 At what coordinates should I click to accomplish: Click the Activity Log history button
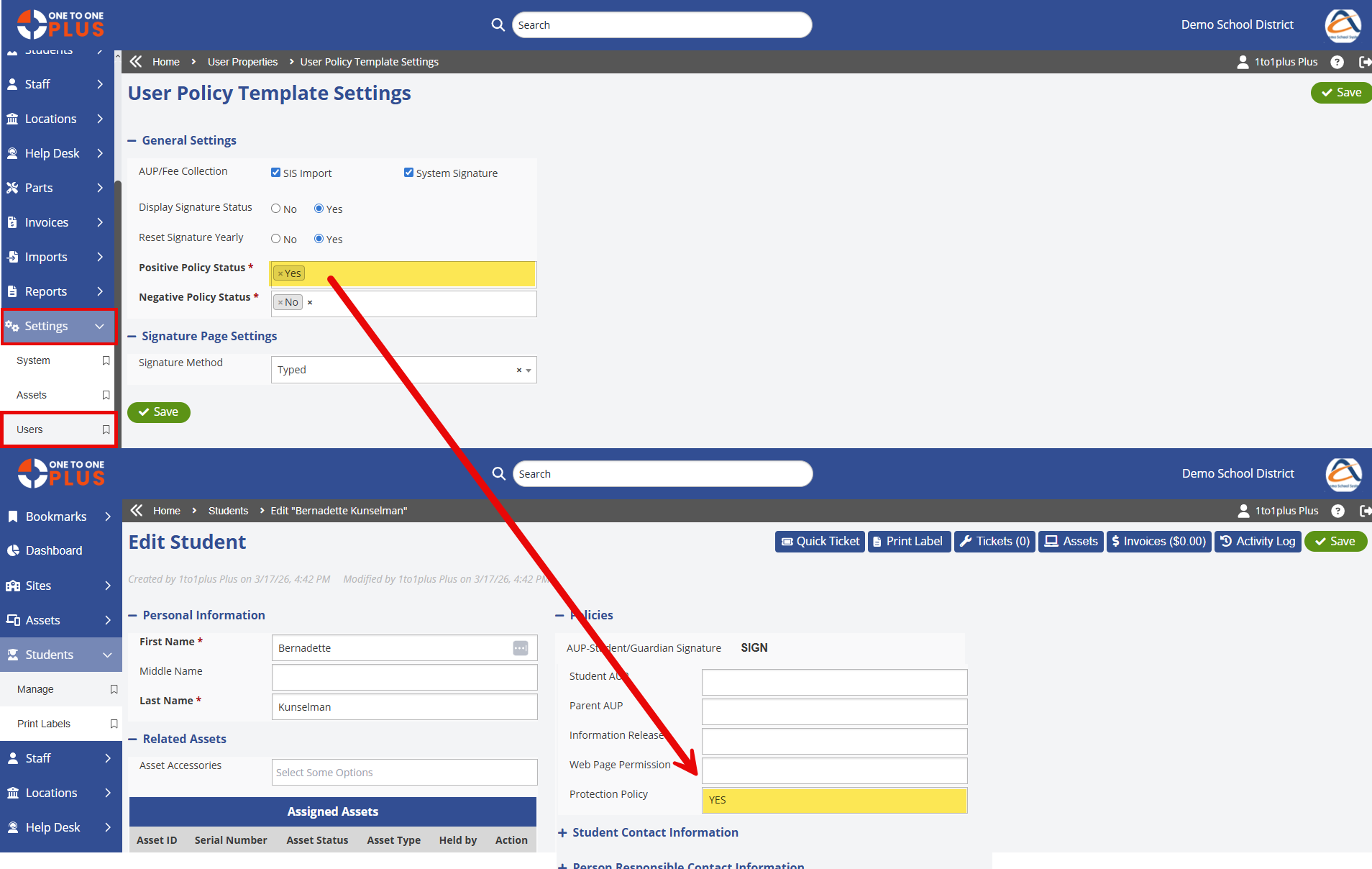pyautogui.click(x=1258, y=542)
